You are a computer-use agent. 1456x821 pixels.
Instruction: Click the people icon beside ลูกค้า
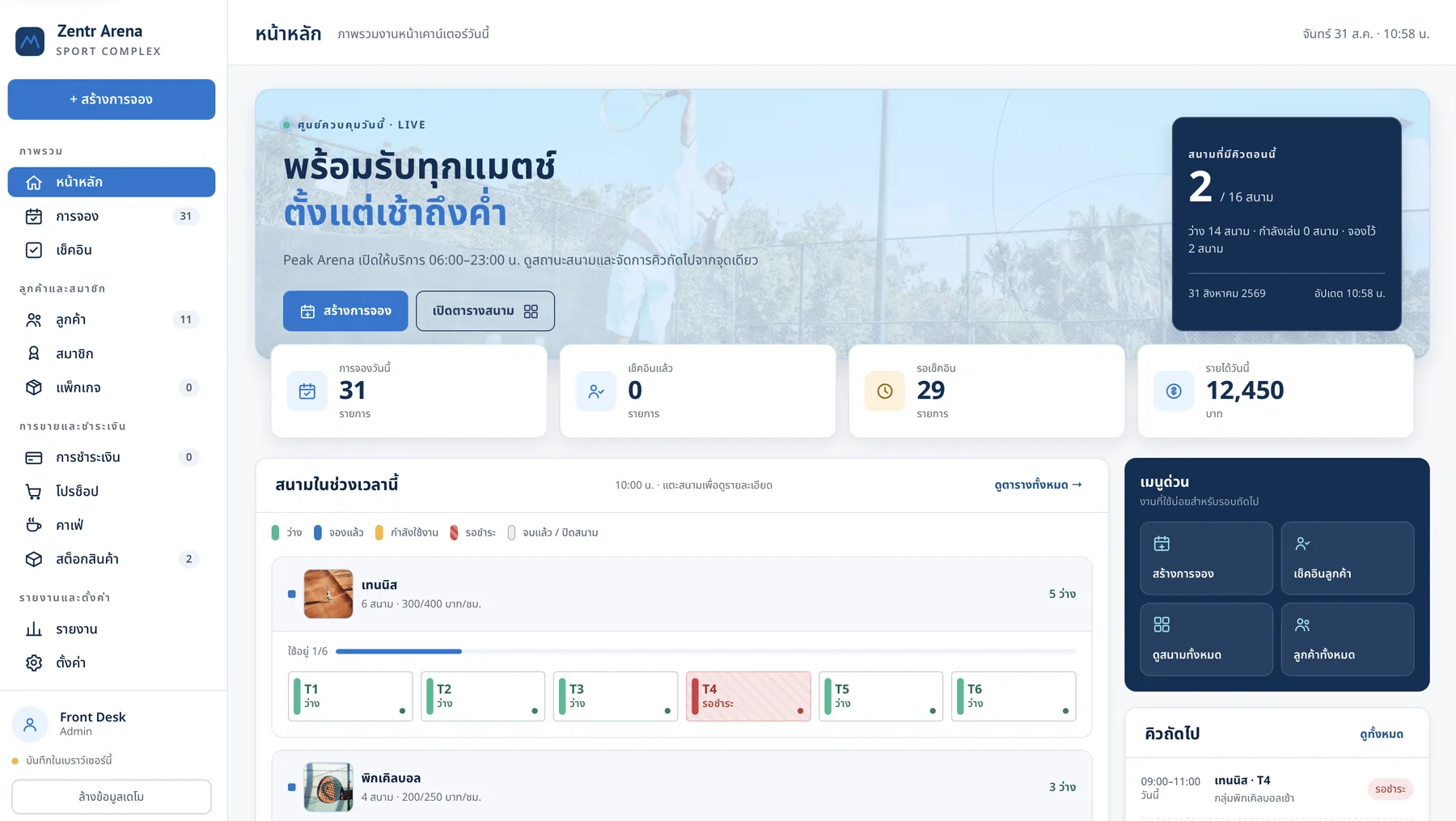click(x=34, y=320)
